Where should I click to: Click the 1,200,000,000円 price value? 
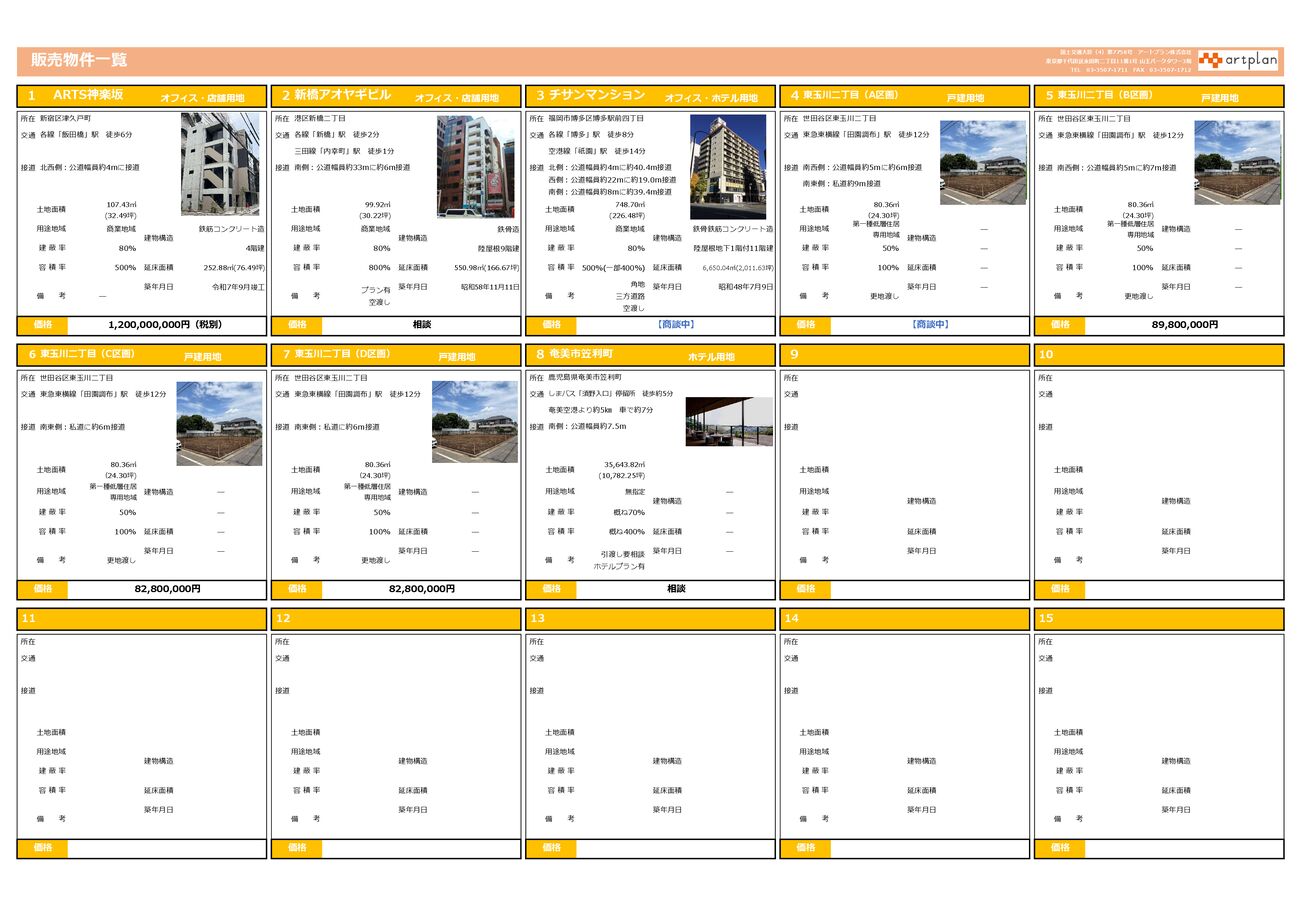click(x=165, y=325)
